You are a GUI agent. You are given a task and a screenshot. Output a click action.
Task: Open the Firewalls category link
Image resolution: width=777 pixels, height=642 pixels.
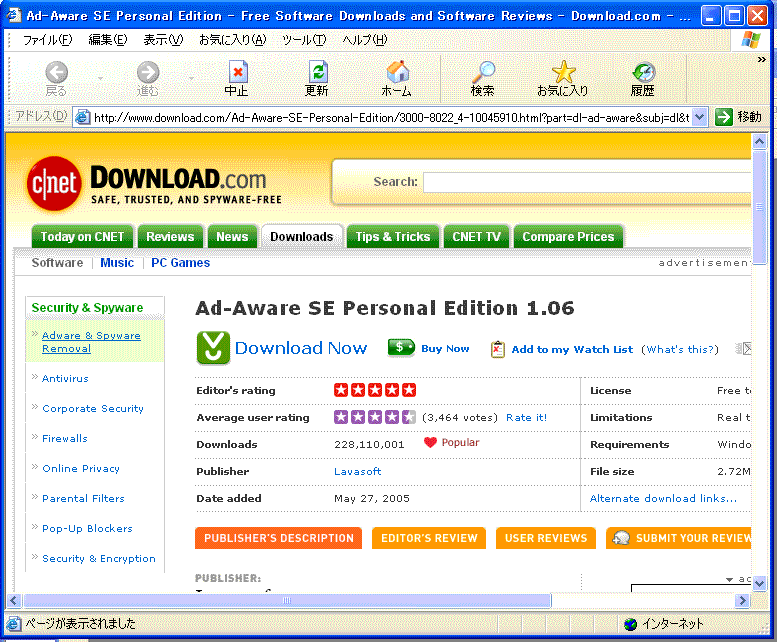[65, 438]
